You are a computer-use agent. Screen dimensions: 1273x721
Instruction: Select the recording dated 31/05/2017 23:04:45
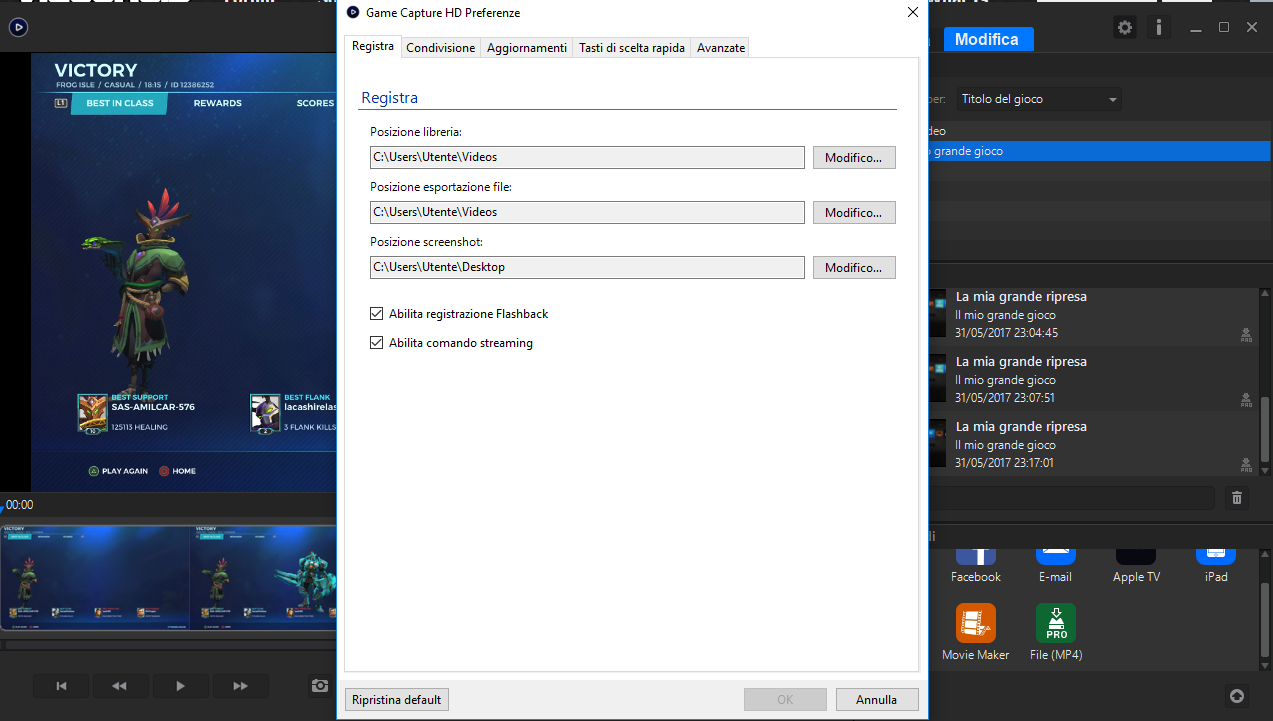pos(1092,315)
